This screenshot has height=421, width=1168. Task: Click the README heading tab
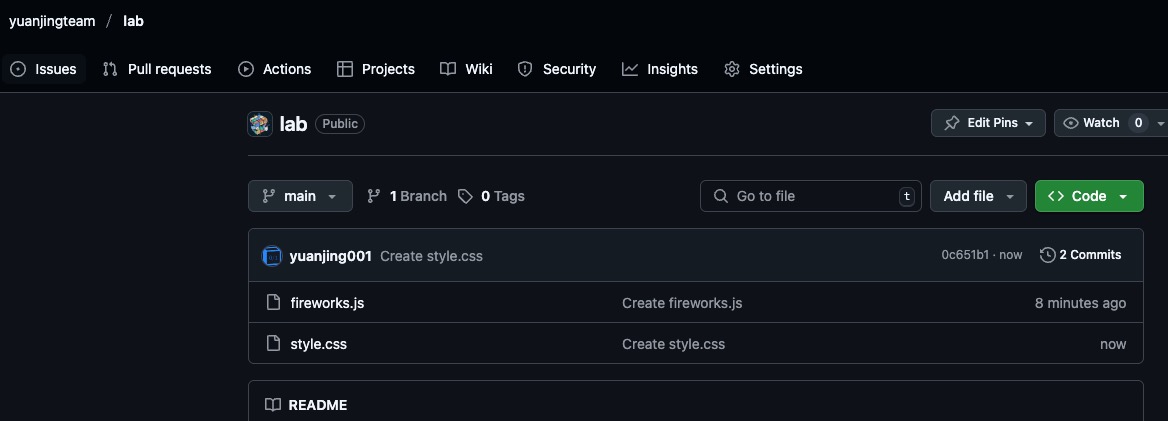coord(306,405)
